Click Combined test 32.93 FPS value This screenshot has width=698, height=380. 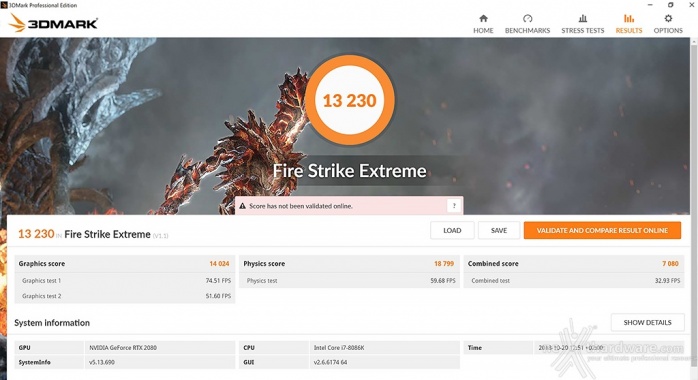point(668,280)
